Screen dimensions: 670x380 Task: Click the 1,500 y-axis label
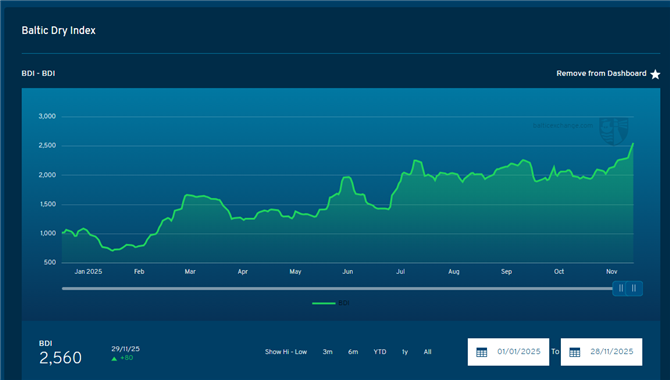click(48, 204)
